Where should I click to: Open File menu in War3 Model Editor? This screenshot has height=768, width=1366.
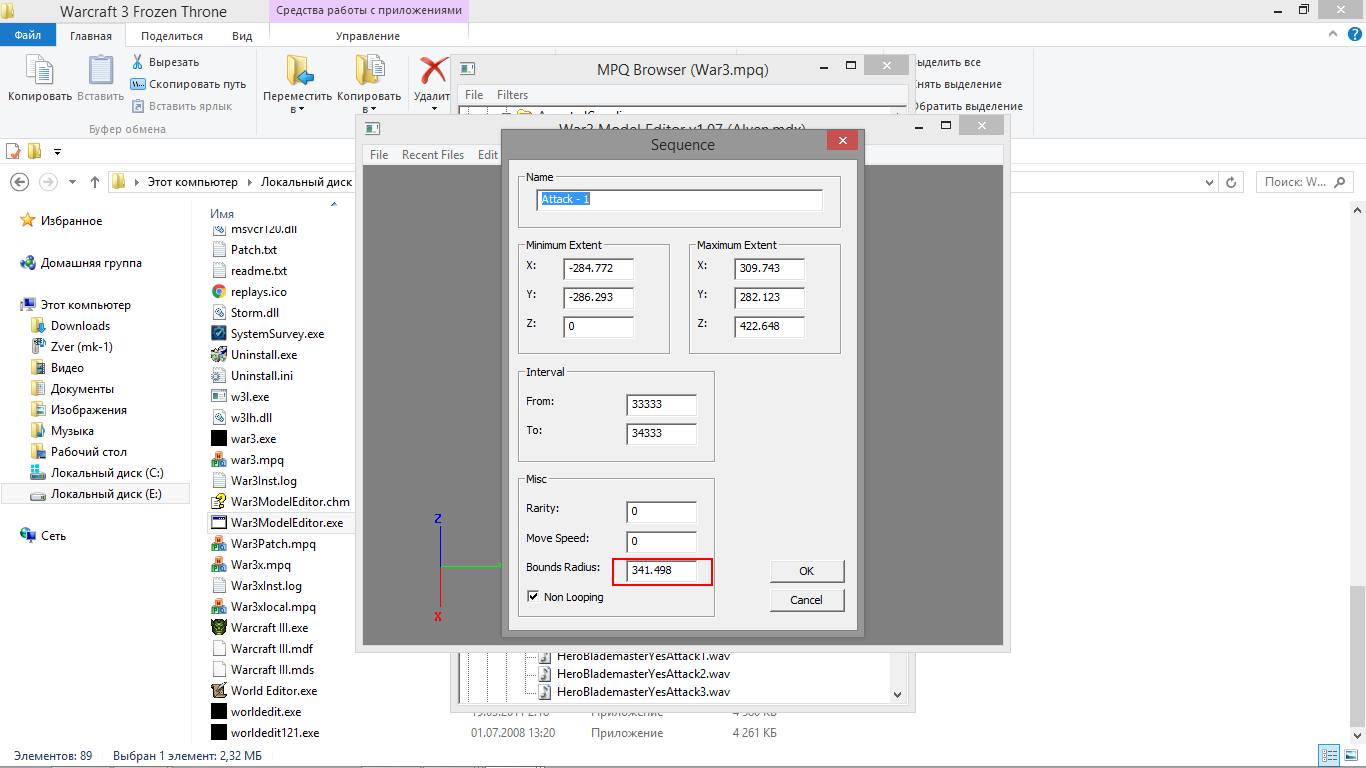click(x=379, y=155)
